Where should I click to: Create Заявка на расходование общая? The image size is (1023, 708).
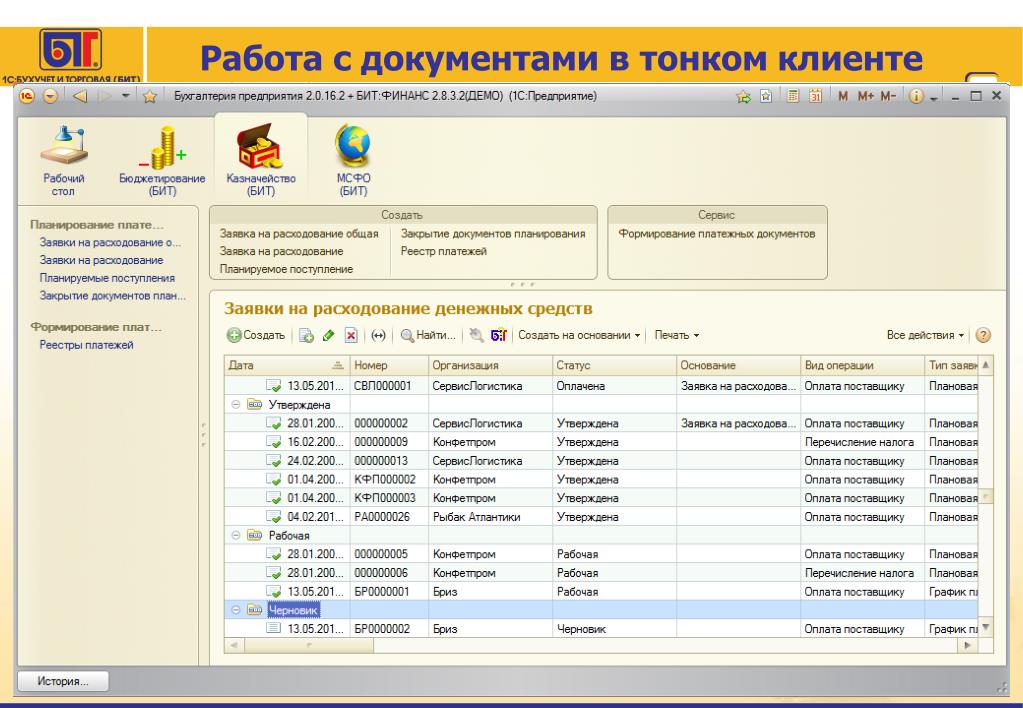tap(299, 234)
